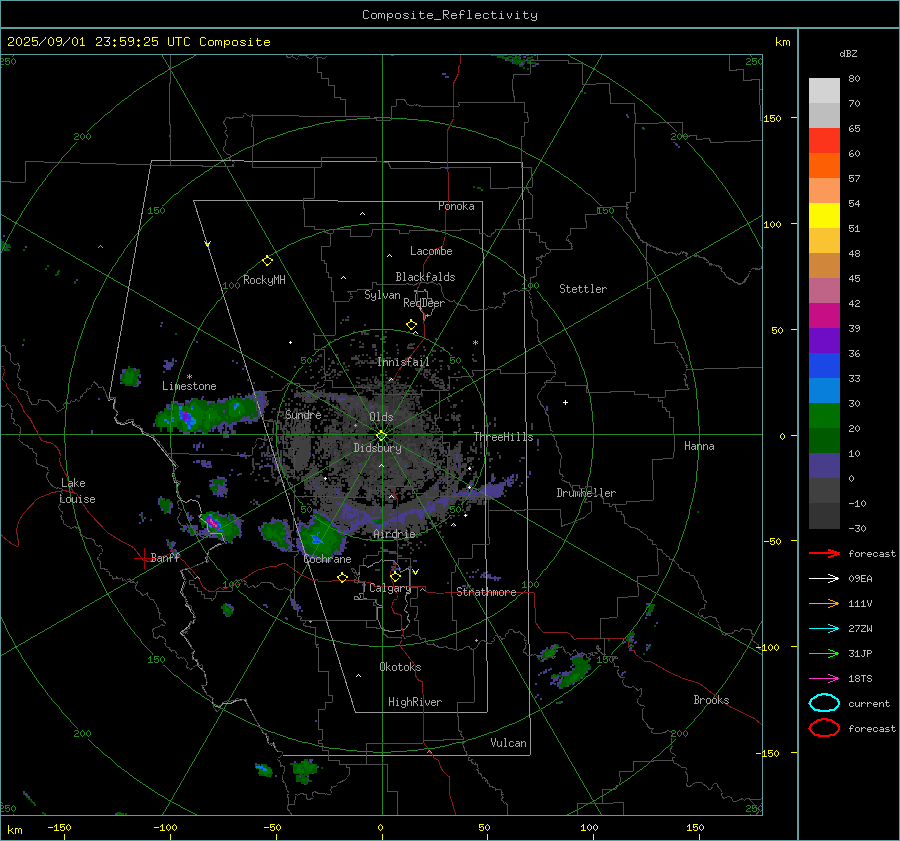The height and width of the screenshot is (841, 900).
Task: Select the Vulcan label
Action: pos(508,743)
